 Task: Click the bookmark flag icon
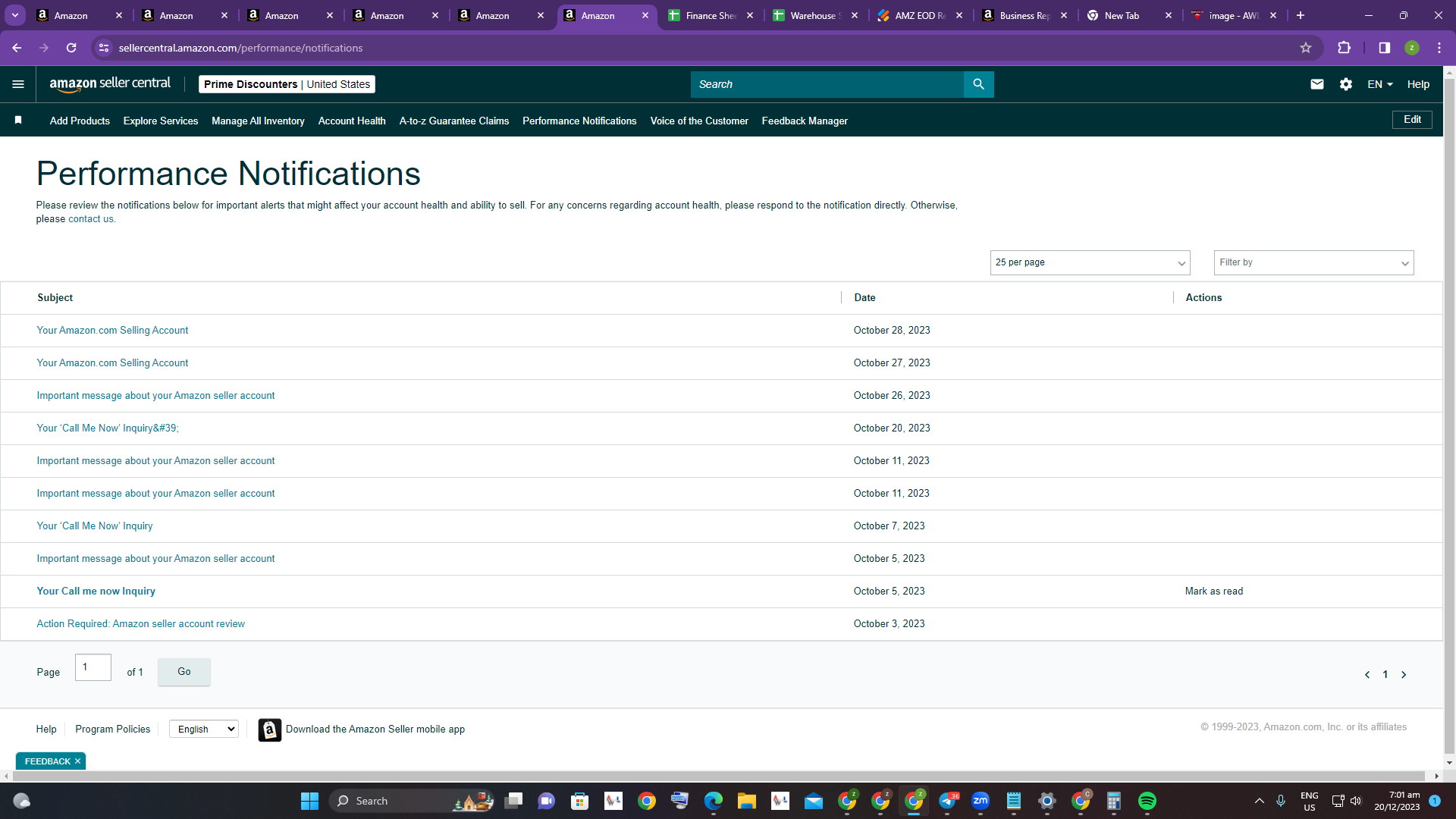pyautogui.click(x=18, y=120)
